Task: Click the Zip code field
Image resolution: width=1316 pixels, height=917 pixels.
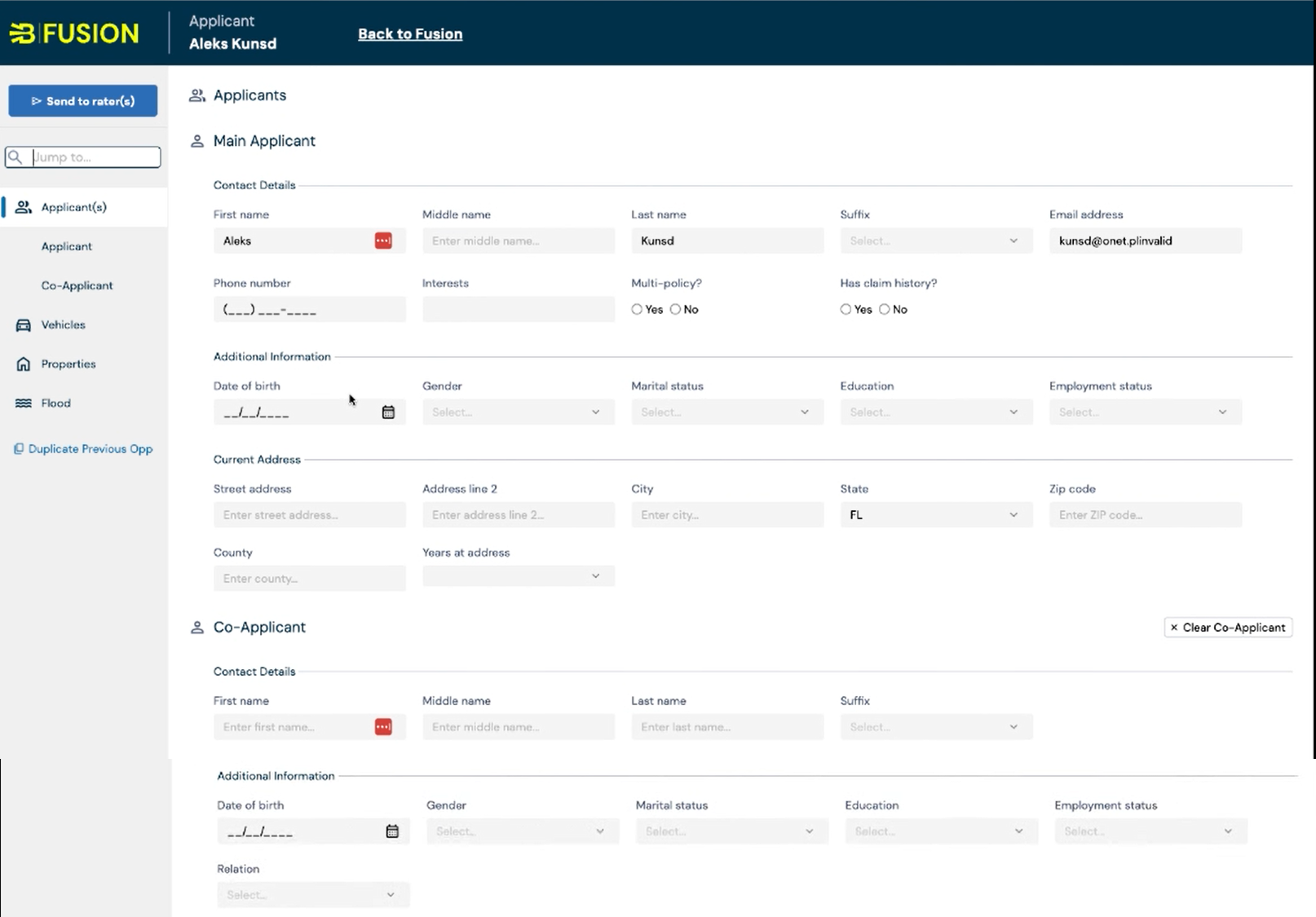Action: click(x=1146, y=515)
